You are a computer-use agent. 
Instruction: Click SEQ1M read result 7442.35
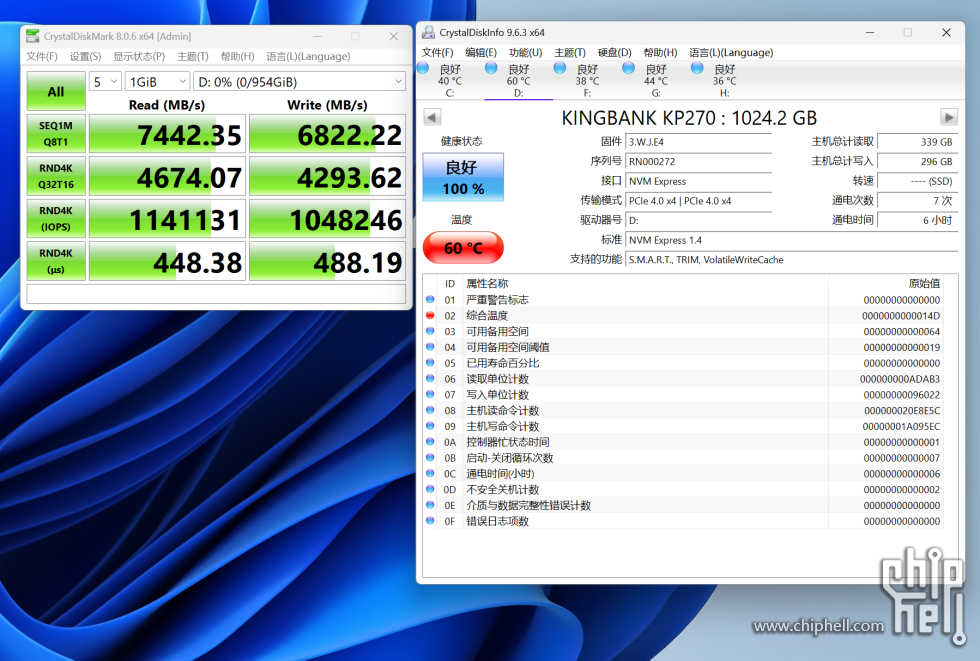coord(169,134)
